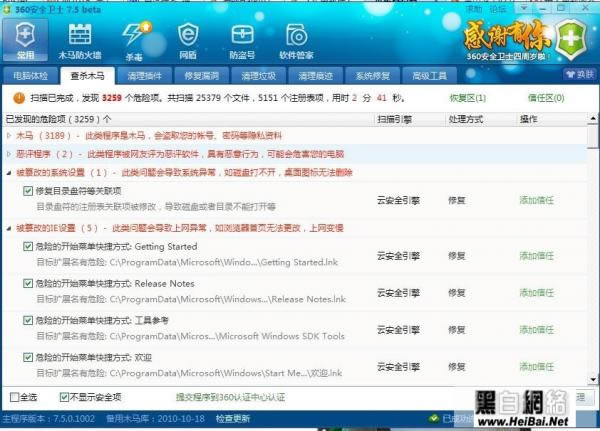Uncheck the 欢迎 shortcut checkbox
This screenshot has width=600, height=431.
[28, 357]
